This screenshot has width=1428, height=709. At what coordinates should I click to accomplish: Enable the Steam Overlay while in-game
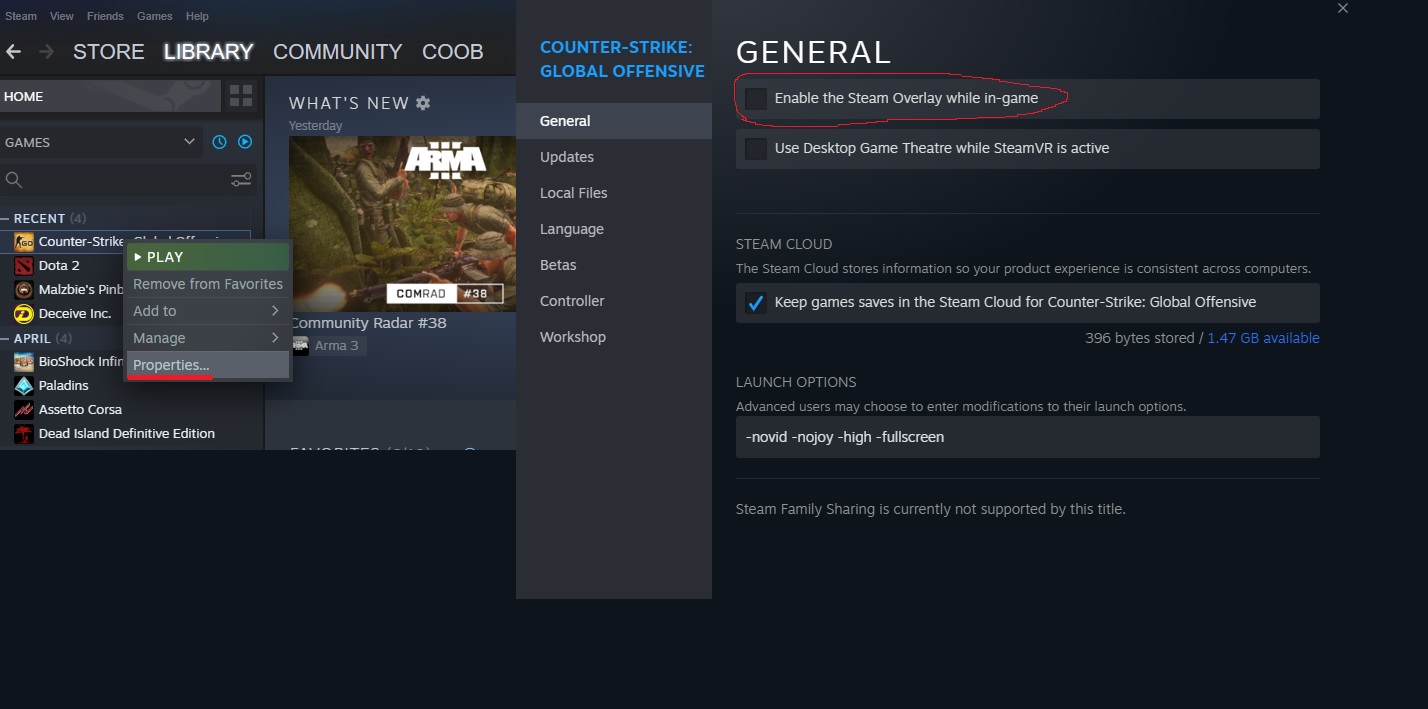pos(756,99)
